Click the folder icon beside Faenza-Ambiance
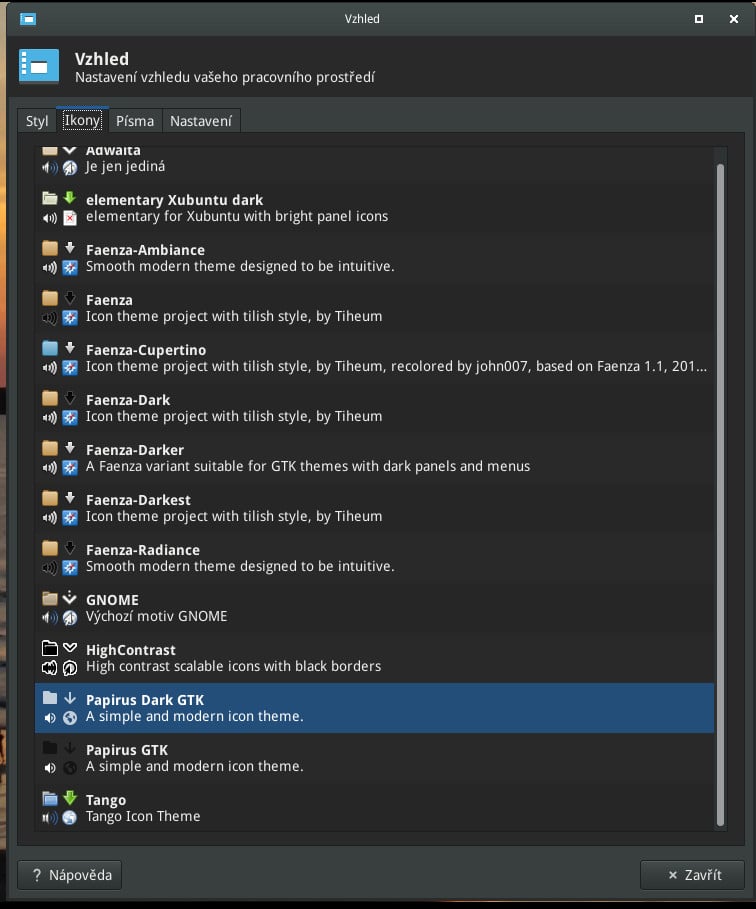Image resolution: width=756 pixels, height=909 pixels. pyautogui.click(x=50, y=248)
